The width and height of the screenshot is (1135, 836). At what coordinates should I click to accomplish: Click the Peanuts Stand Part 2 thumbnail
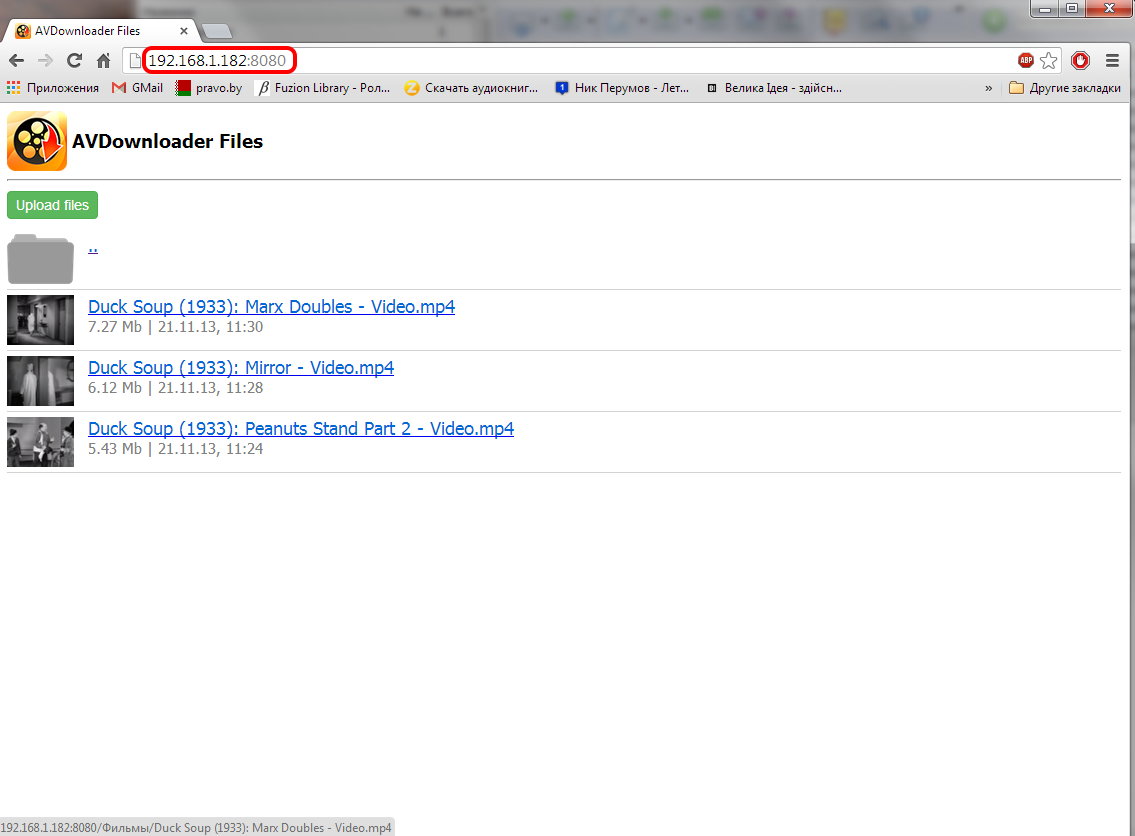pos(41,442)
